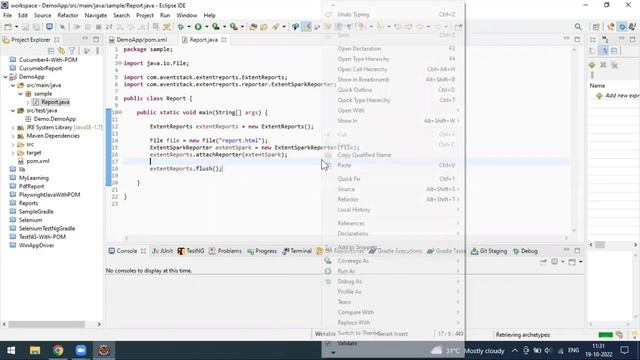Viewport: 640px width, 360px height.
Task: Click the External Tools run icon
Action: click(x=233, y=27)
